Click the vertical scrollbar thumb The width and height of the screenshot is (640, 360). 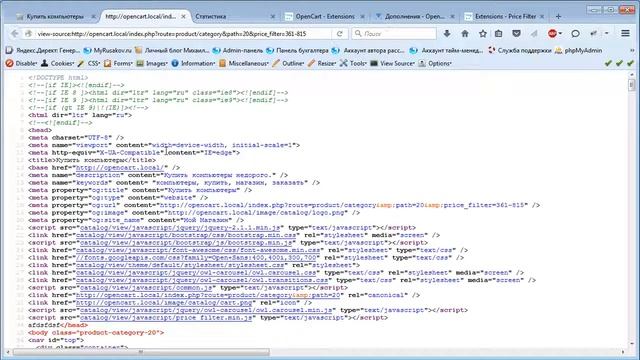point(632,84)
